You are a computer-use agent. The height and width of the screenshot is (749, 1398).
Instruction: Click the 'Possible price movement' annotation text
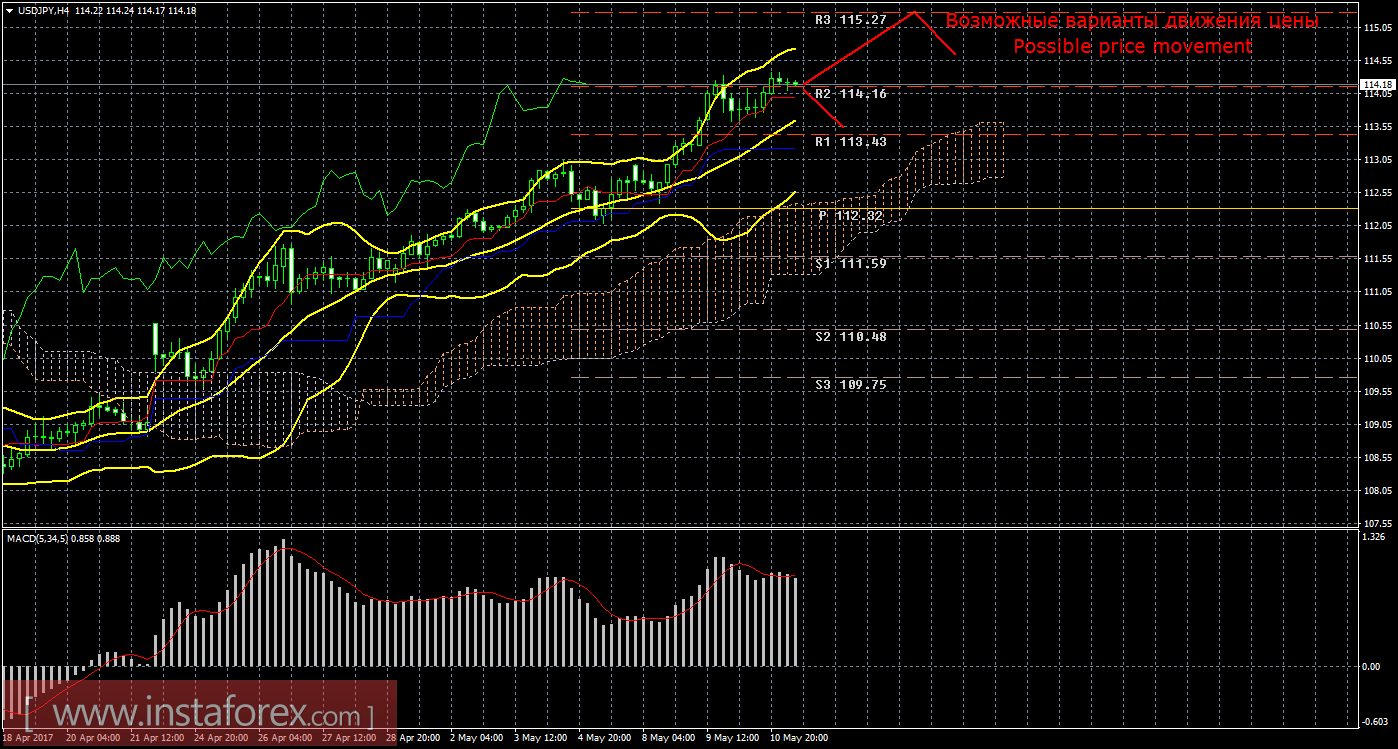tap(1132, 47)
